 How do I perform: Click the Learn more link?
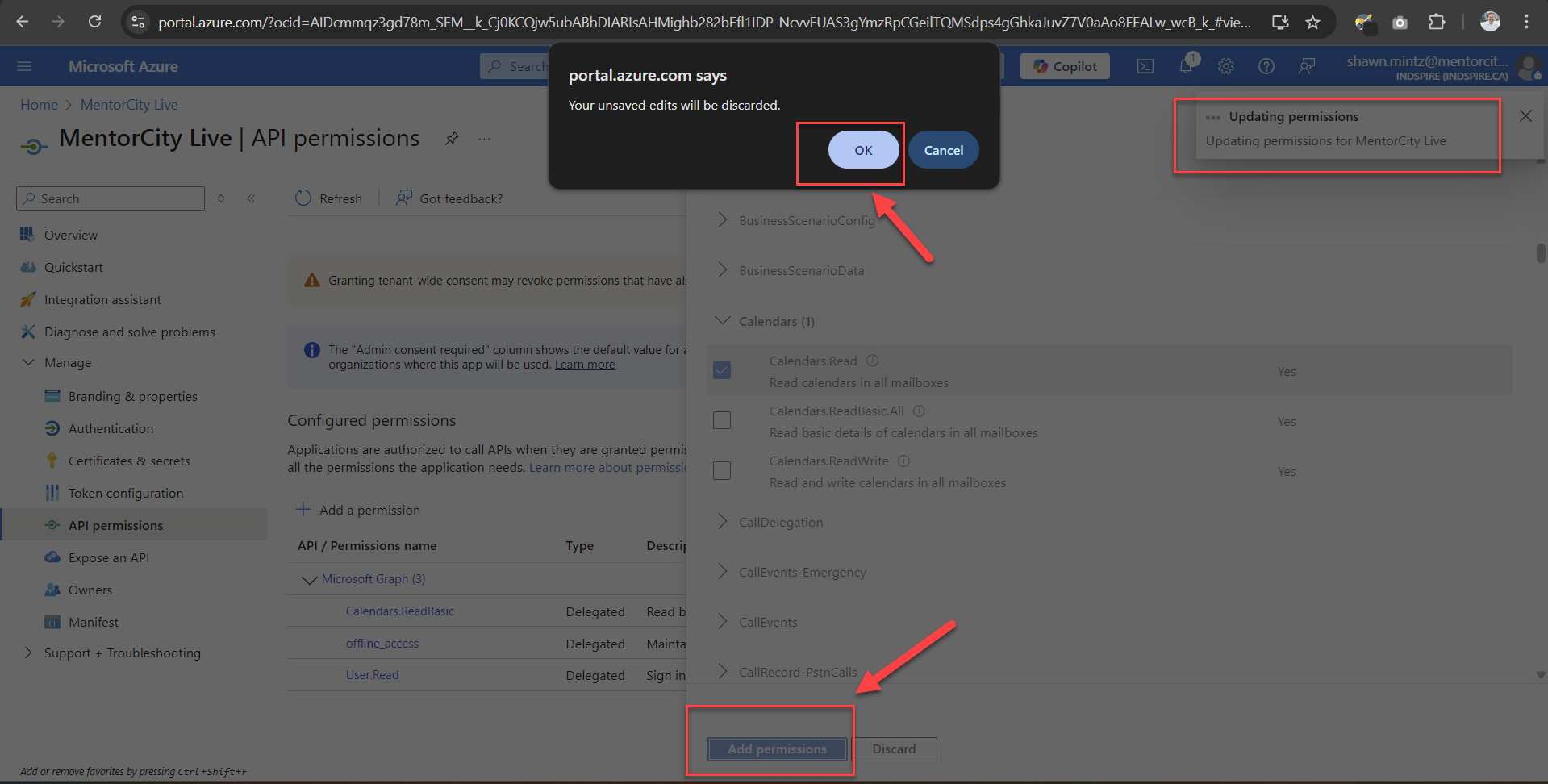pyautogui.click(x=585, y=365)
